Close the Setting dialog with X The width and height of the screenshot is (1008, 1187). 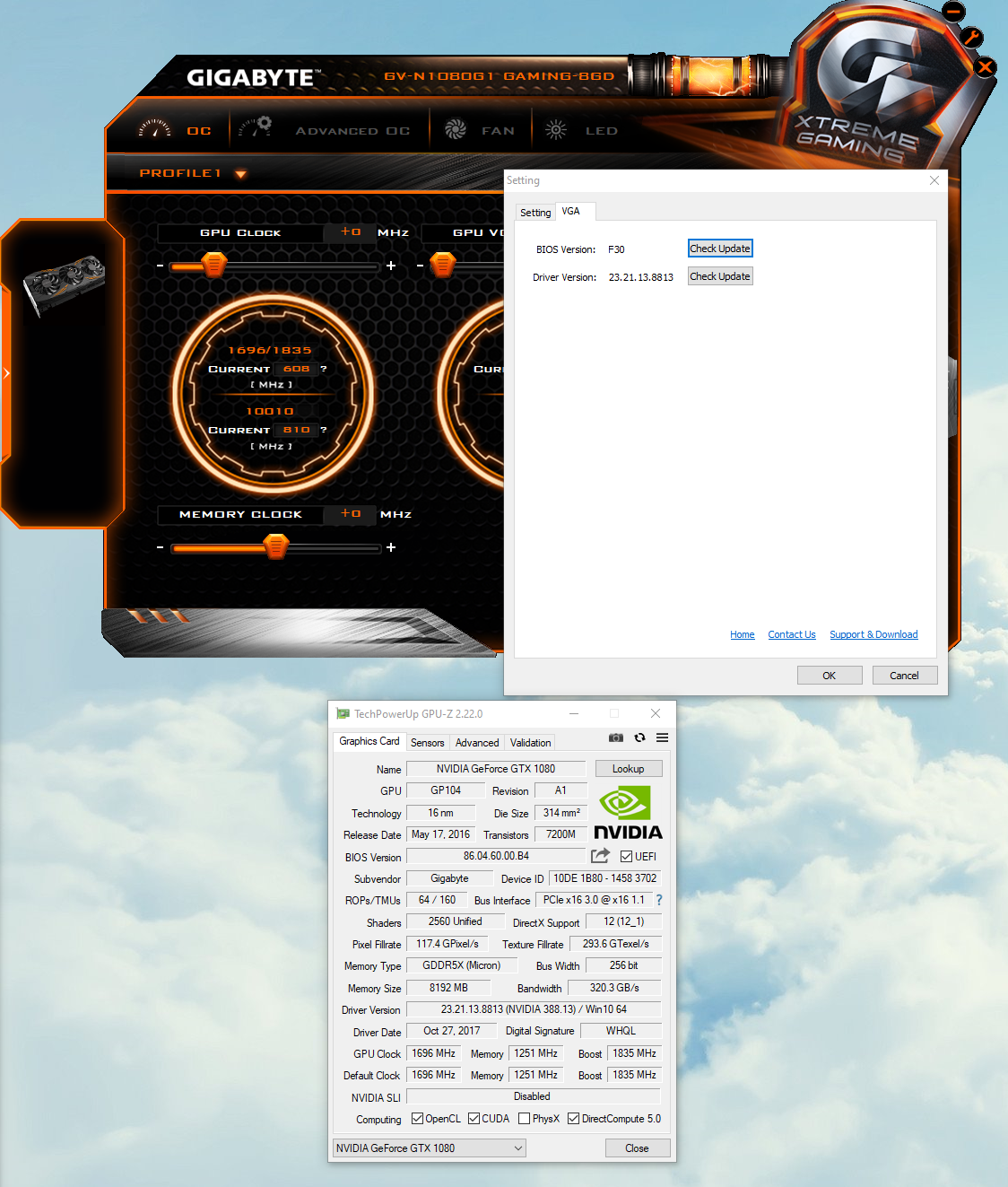934,180
